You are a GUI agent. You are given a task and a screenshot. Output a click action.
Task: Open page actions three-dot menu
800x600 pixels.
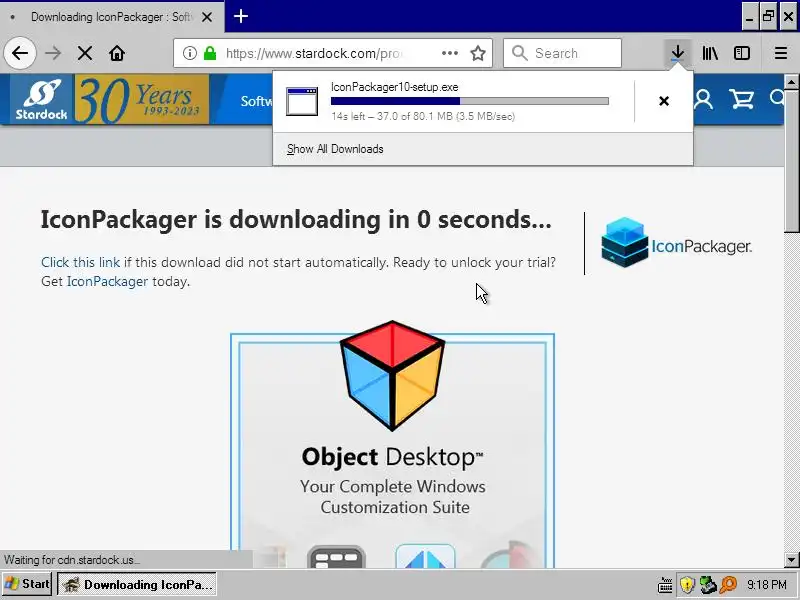[449, 53]
